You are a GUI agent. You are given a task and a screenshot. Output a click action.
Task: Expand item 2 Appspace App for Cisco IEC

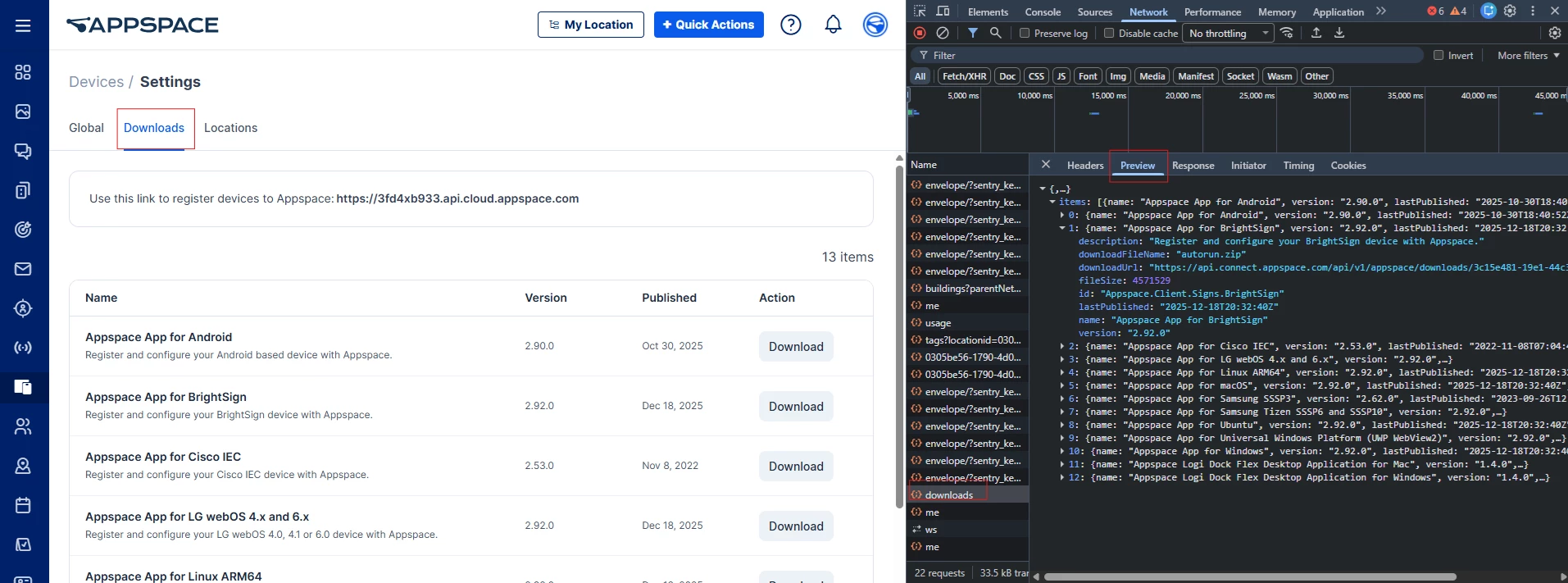click(x=1063, y=346)
